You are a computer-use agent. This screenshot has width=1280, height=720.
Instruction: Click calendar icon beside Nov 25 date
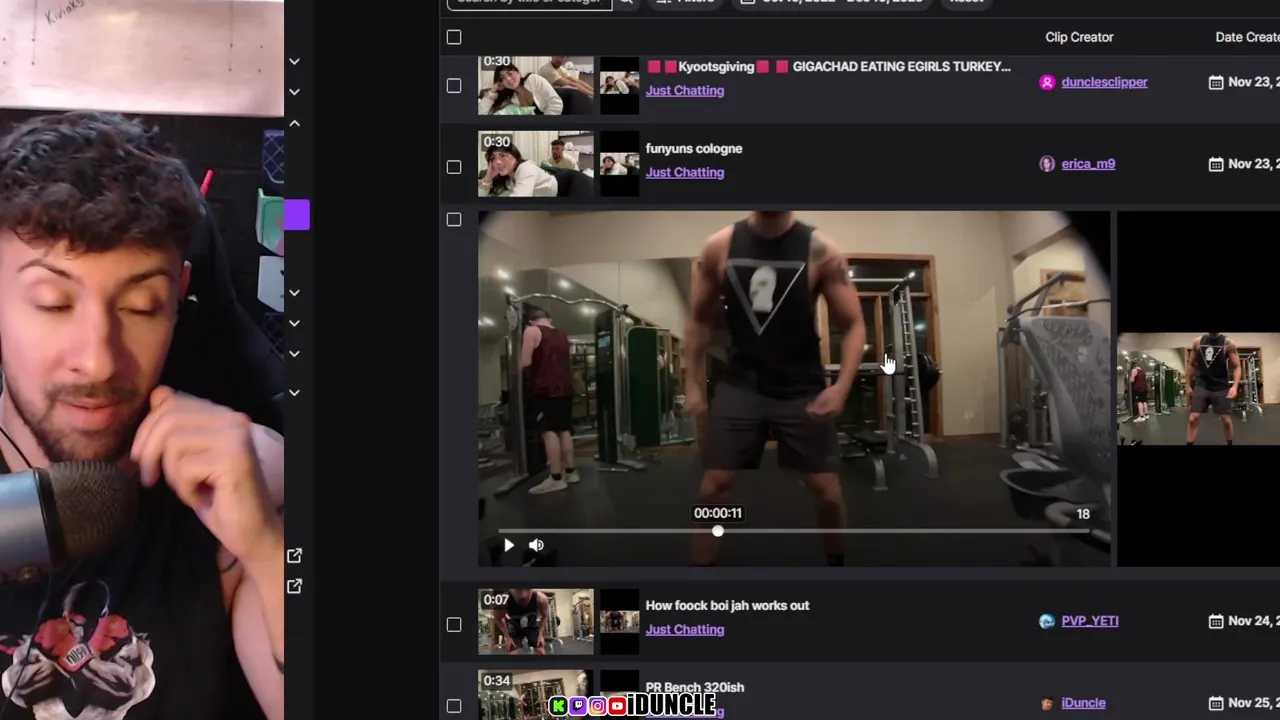[x=1216, y=703]
